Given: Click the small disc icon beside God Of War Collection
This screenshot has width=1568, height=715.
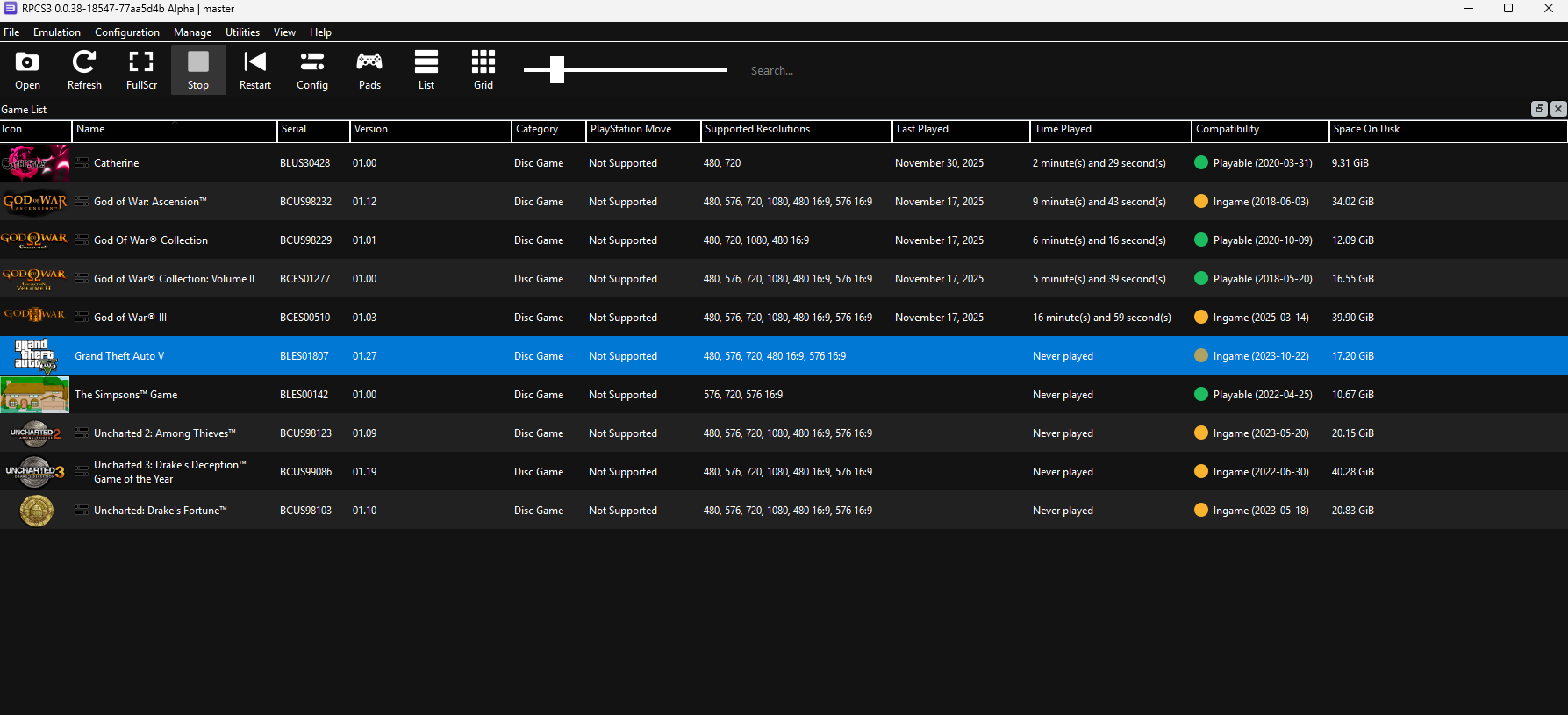Looking at the screenshot, I should tap(82, 240).
